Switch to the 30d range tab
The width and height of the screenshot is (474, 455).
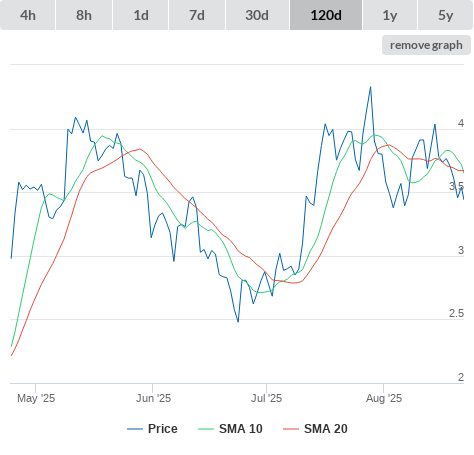click(257, 15)
